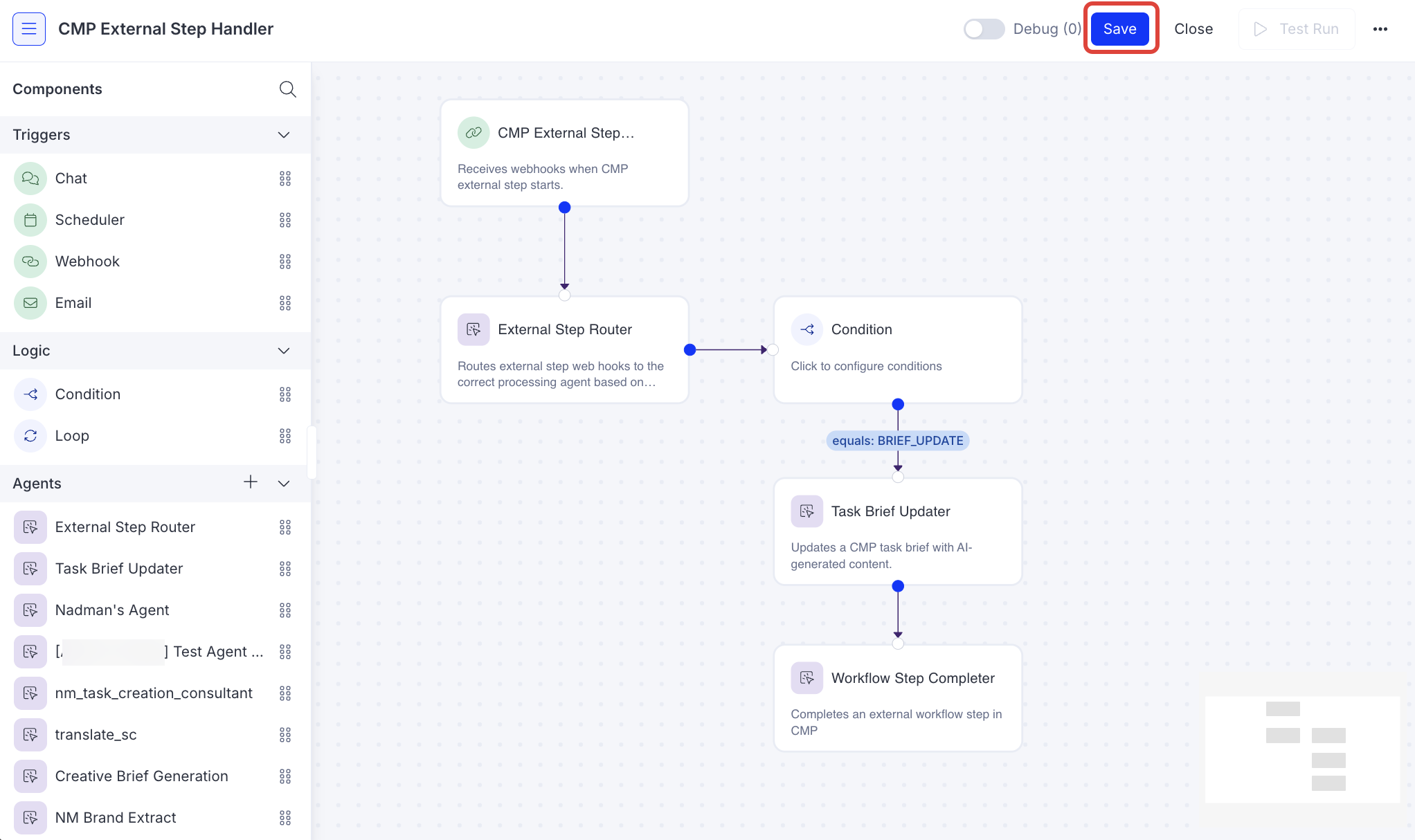Click the Creative Brief Generation agent icon
1415x840 pixels.
coord(30,776)
